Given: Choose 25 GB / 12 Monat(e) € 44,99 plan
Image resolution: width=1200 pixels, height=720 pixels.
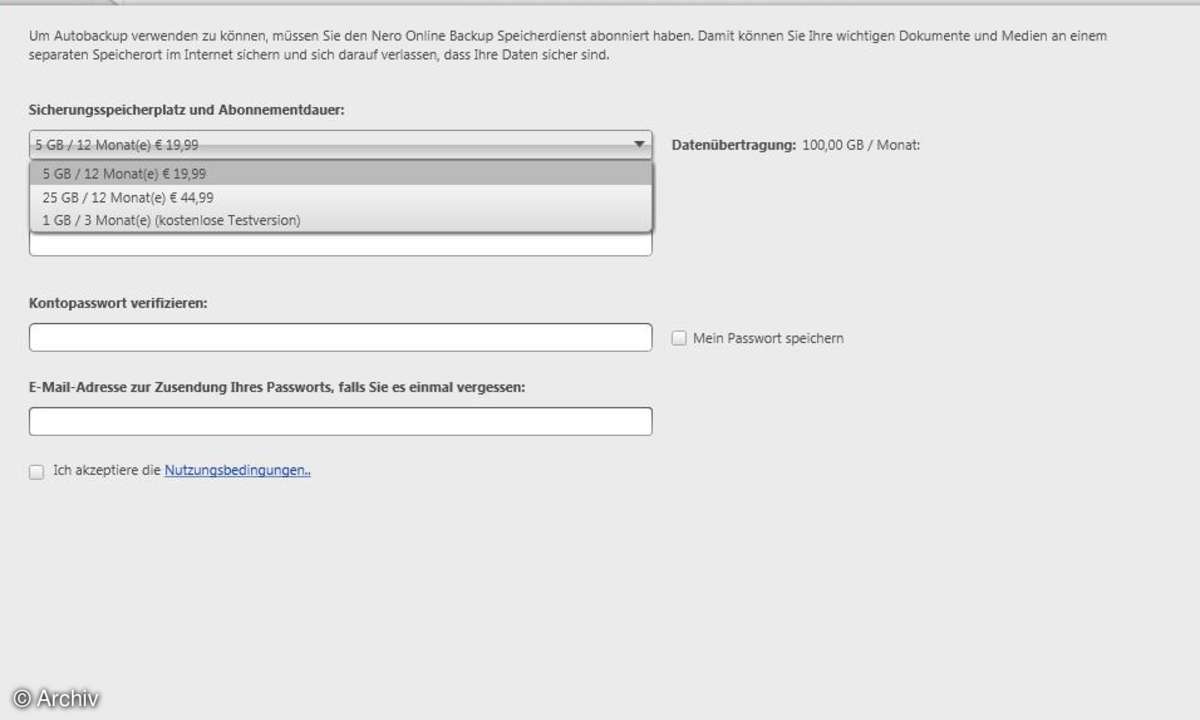Looking at the screenshot, I should (x=341, y=197).
